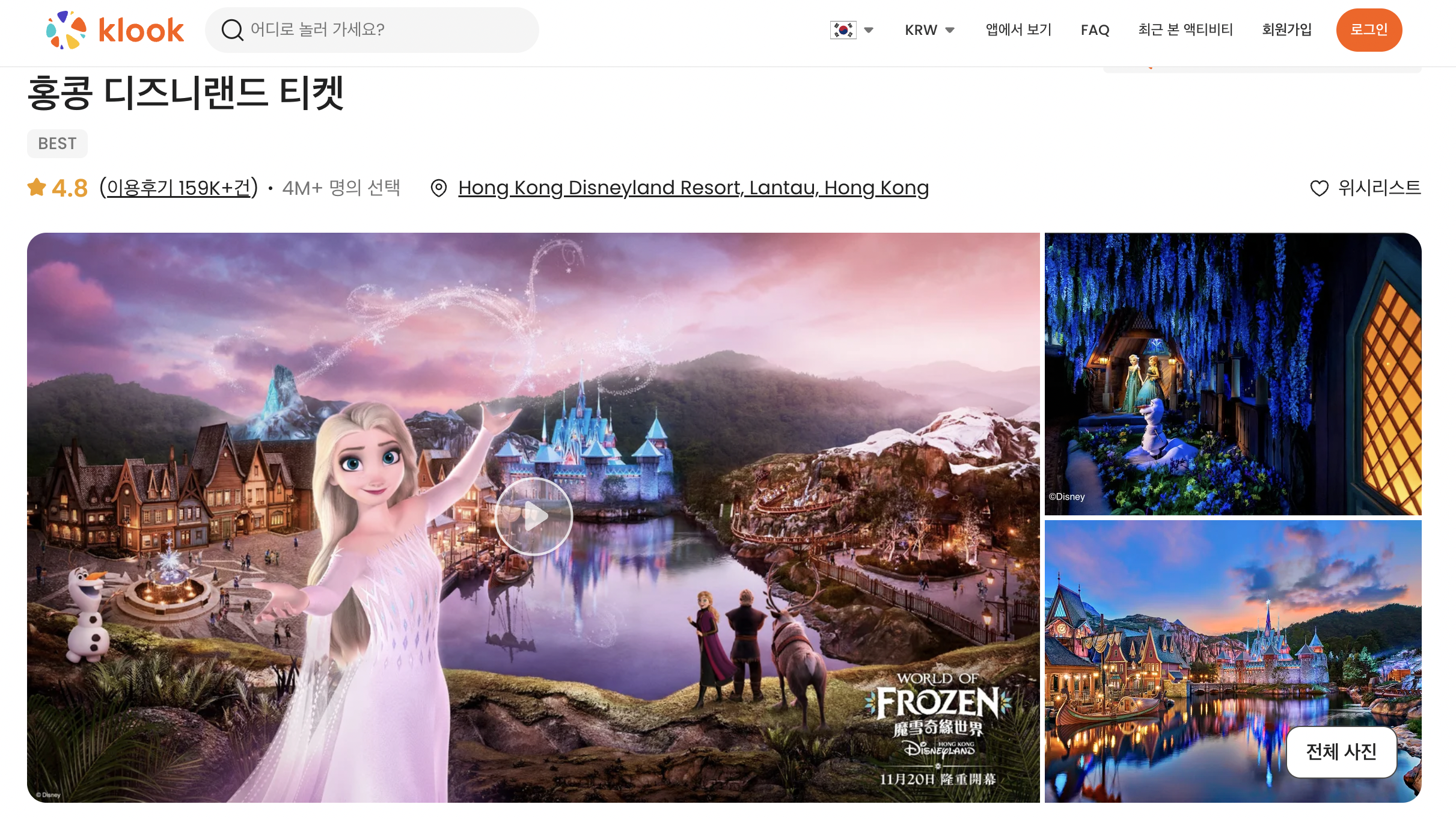The image size is (1456, 819).
Task: Click the location pin icon
Action: [439, 188]
